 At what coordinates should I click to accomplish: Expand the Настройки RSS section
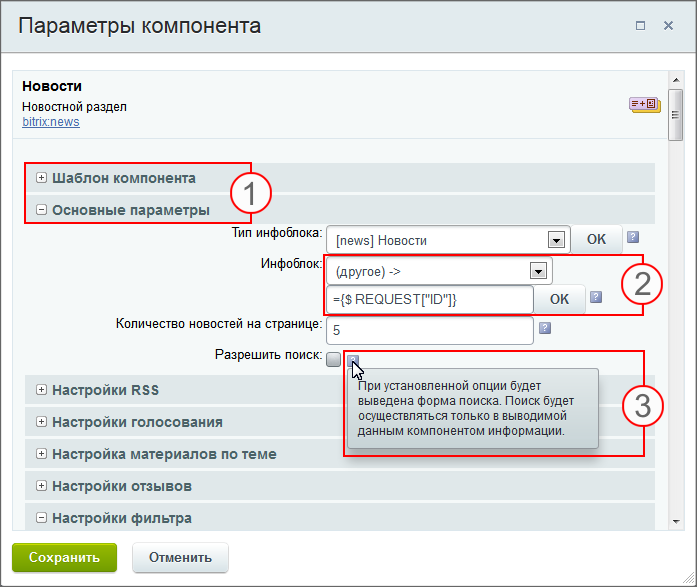tap(41, 390)
